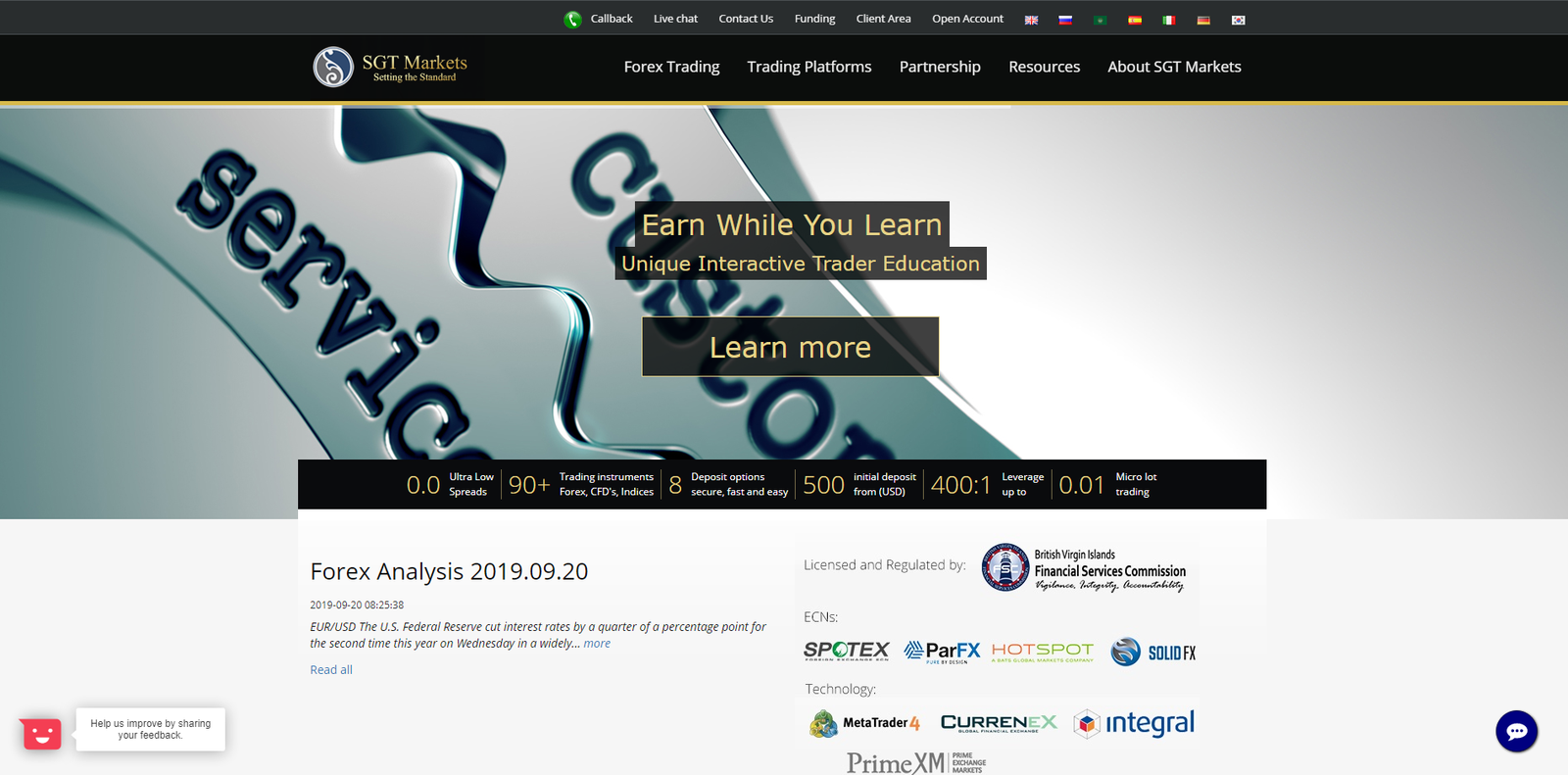Image resolution: width=1568 pixels, height=775 pixels.
Task: Open the Client Area link
Action: tap(883, 19)
